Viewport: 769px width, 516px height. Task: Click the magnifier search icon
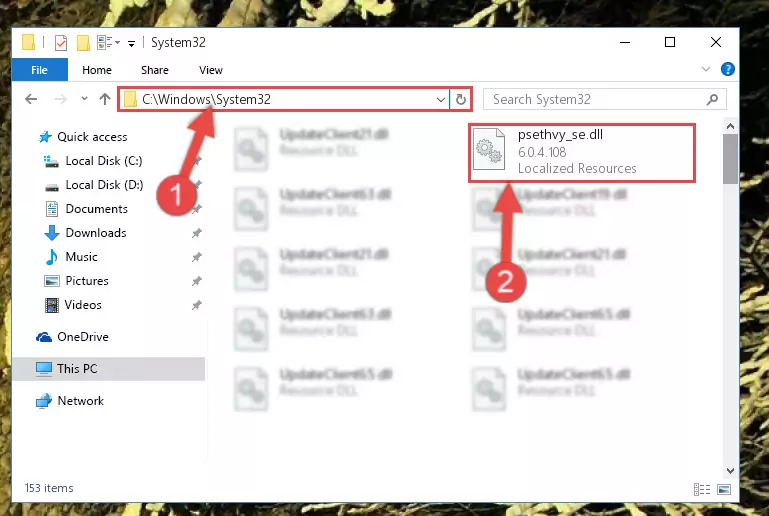[x=712, y=100]
